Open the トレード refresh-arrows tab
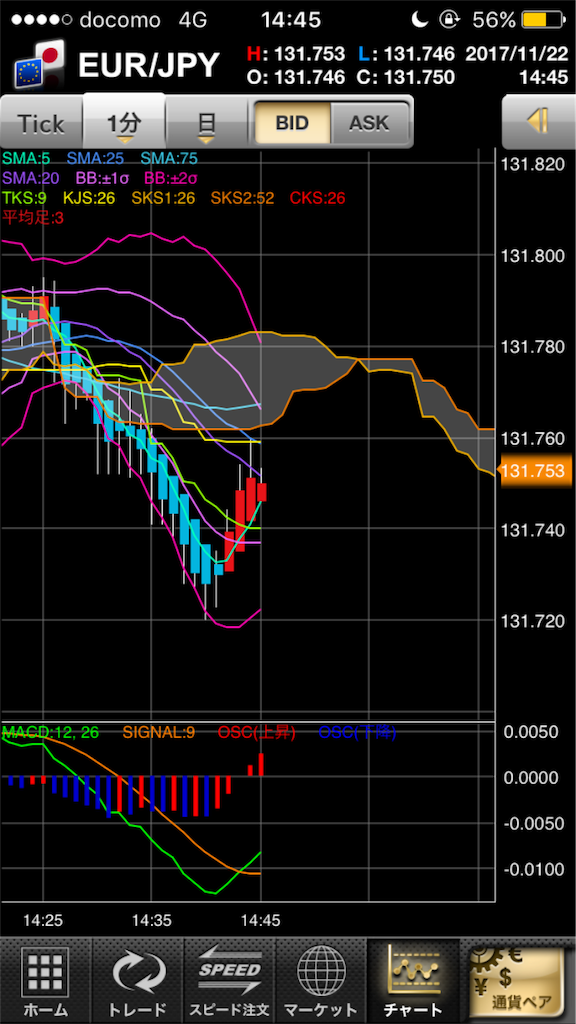The image size is (576, 1024). point(138,982)
